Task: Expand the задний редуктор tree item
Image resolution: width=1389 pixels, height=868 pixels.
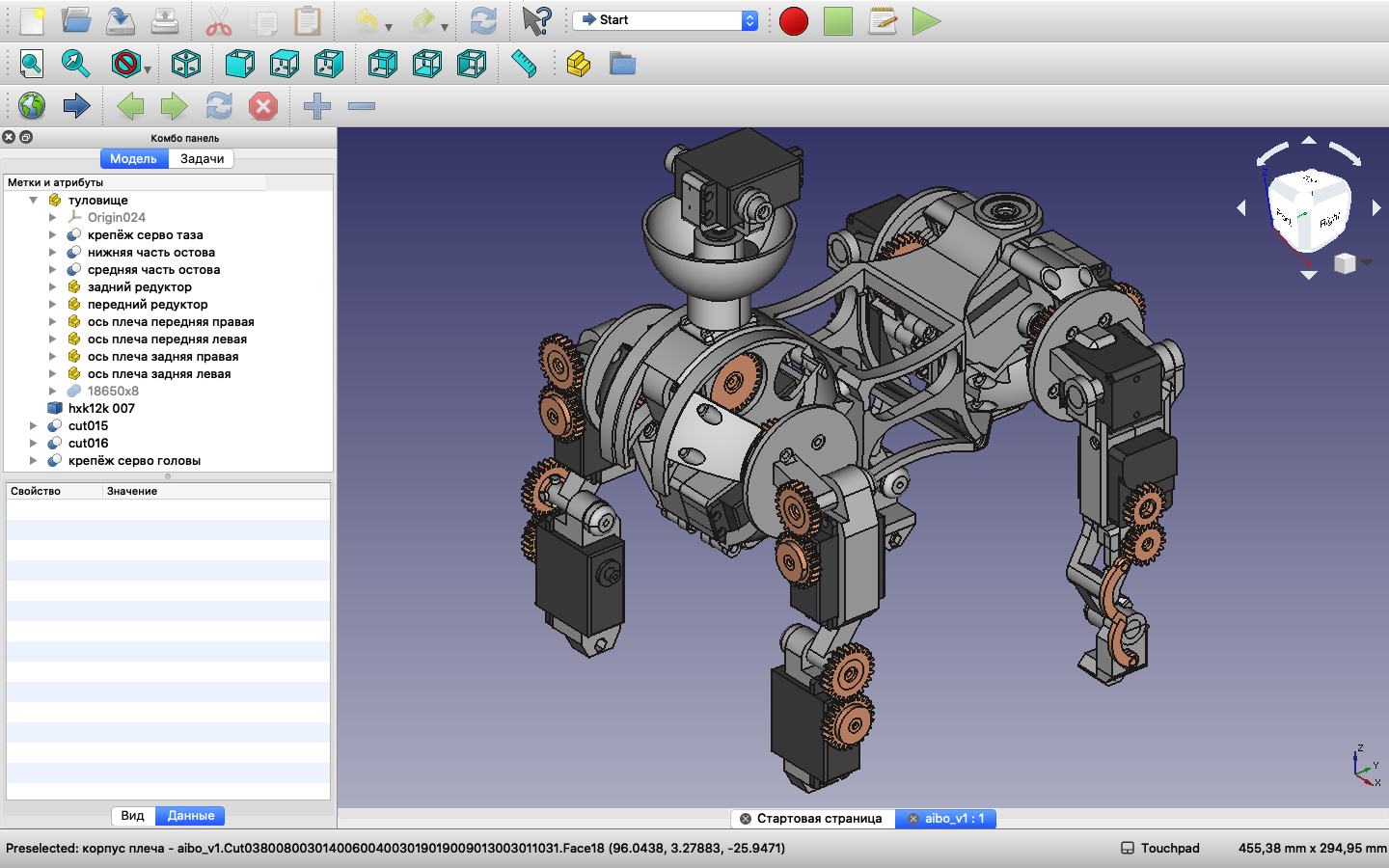Action: click(53, 287)
